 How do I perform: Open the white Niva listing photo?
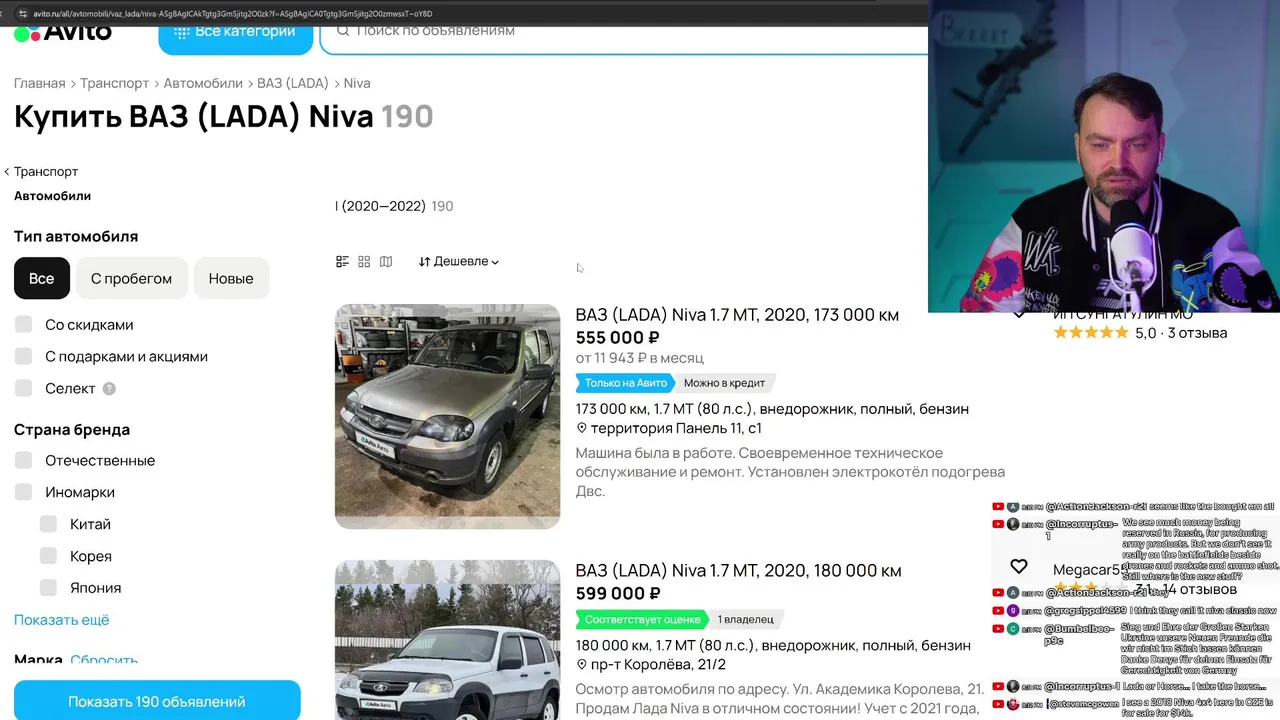447,640
